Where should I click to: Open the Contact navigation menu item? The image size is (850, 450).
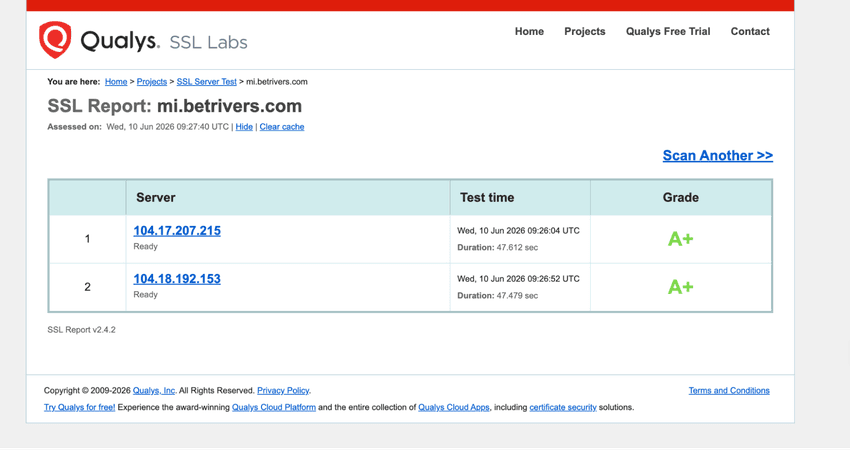pyautogui.click(x=750, y=31)
